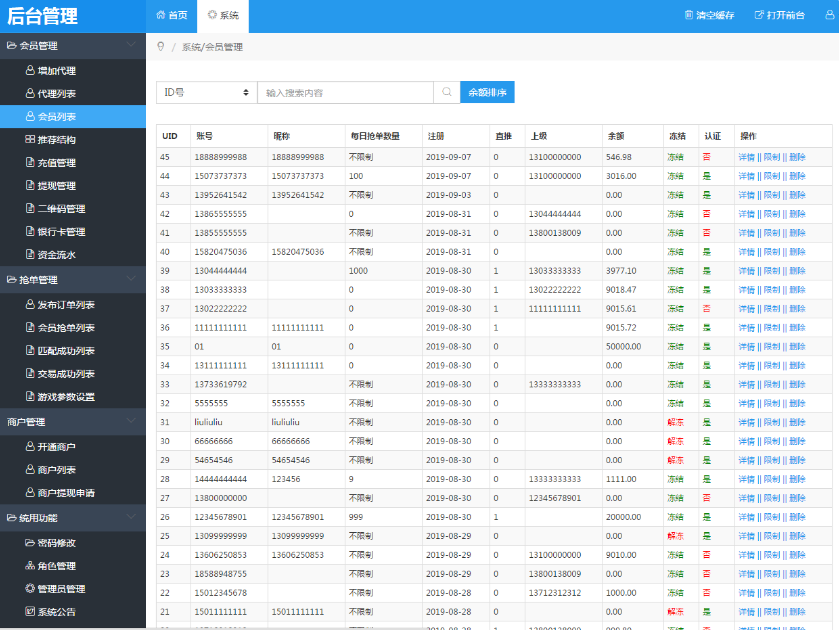Click 冻结 for UID 42
Viewport: 839px width, 630px height.
675,214
